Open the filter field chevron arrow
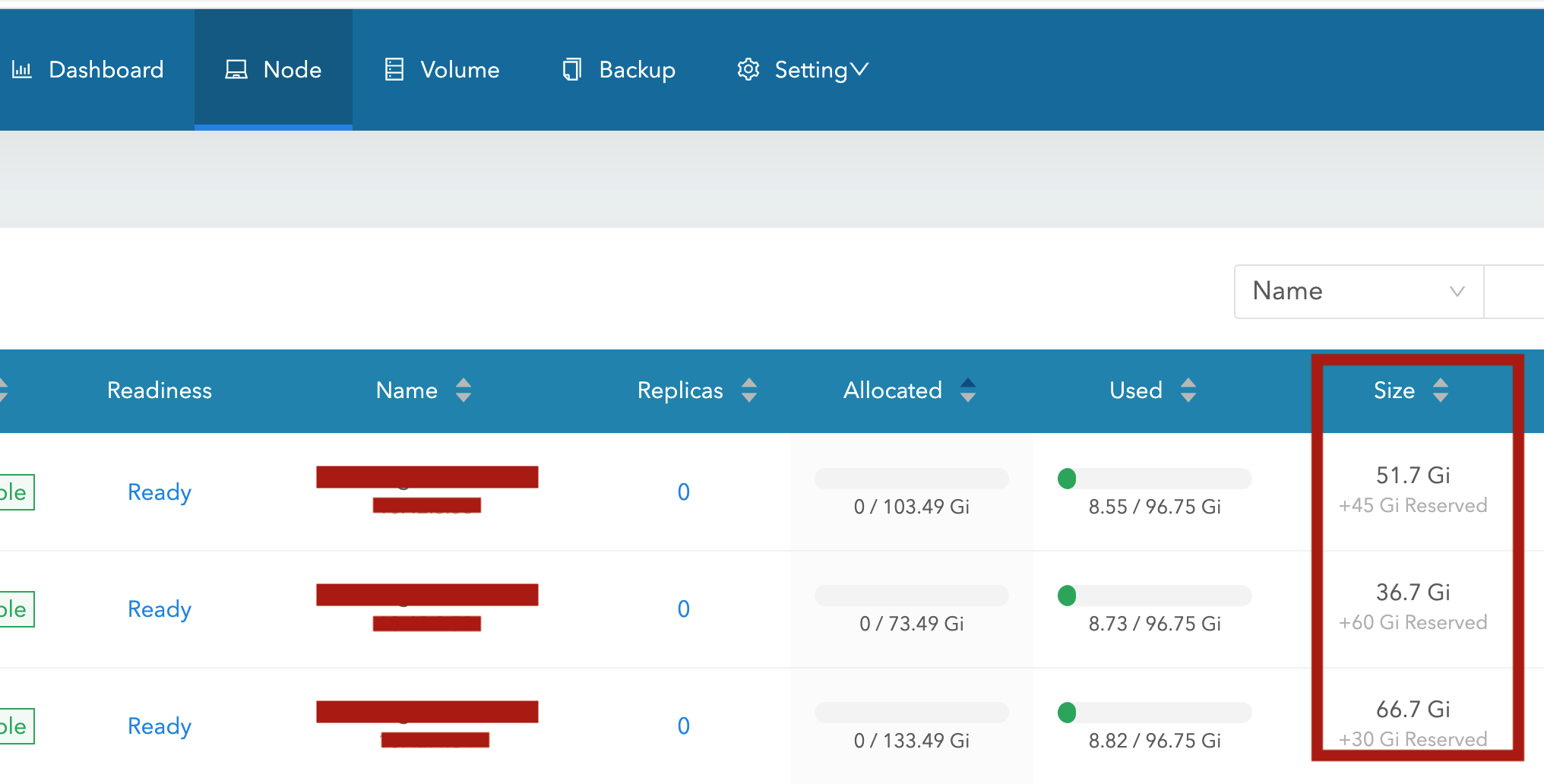1544x784 pixels. pyautogui.click(x=1457, y=291)
